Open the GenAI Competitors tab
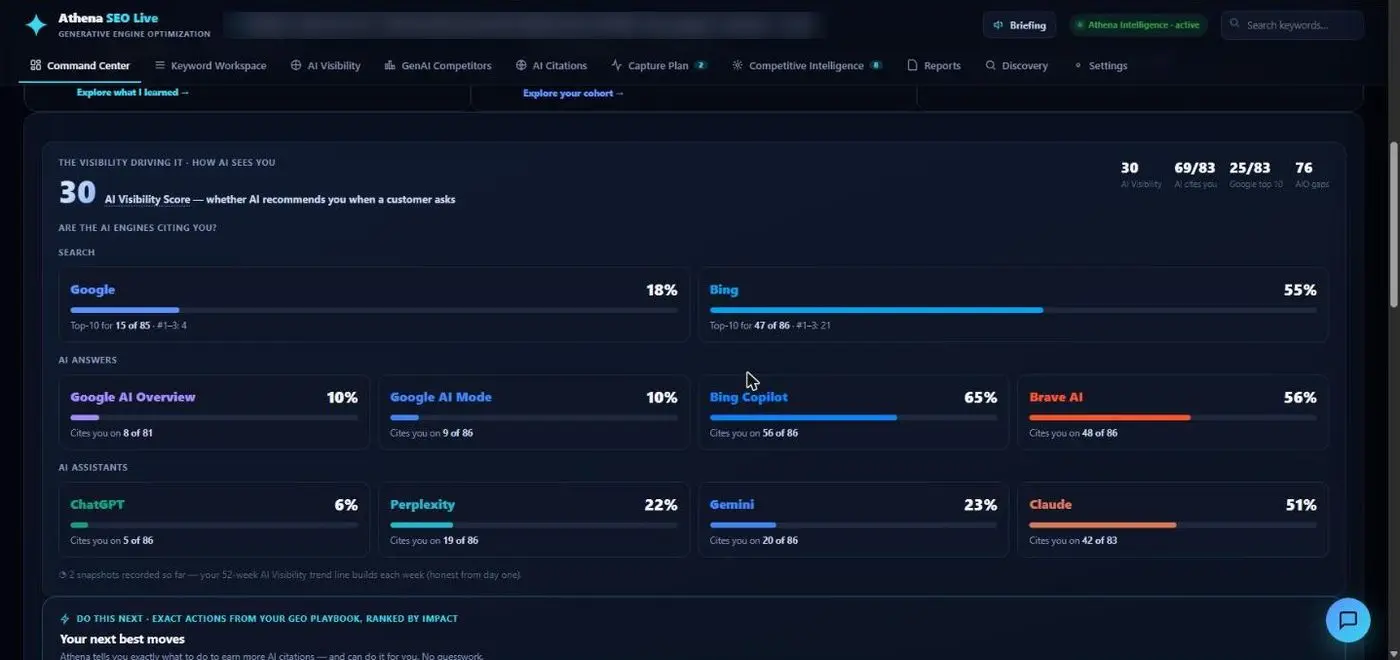 [438, 66]
